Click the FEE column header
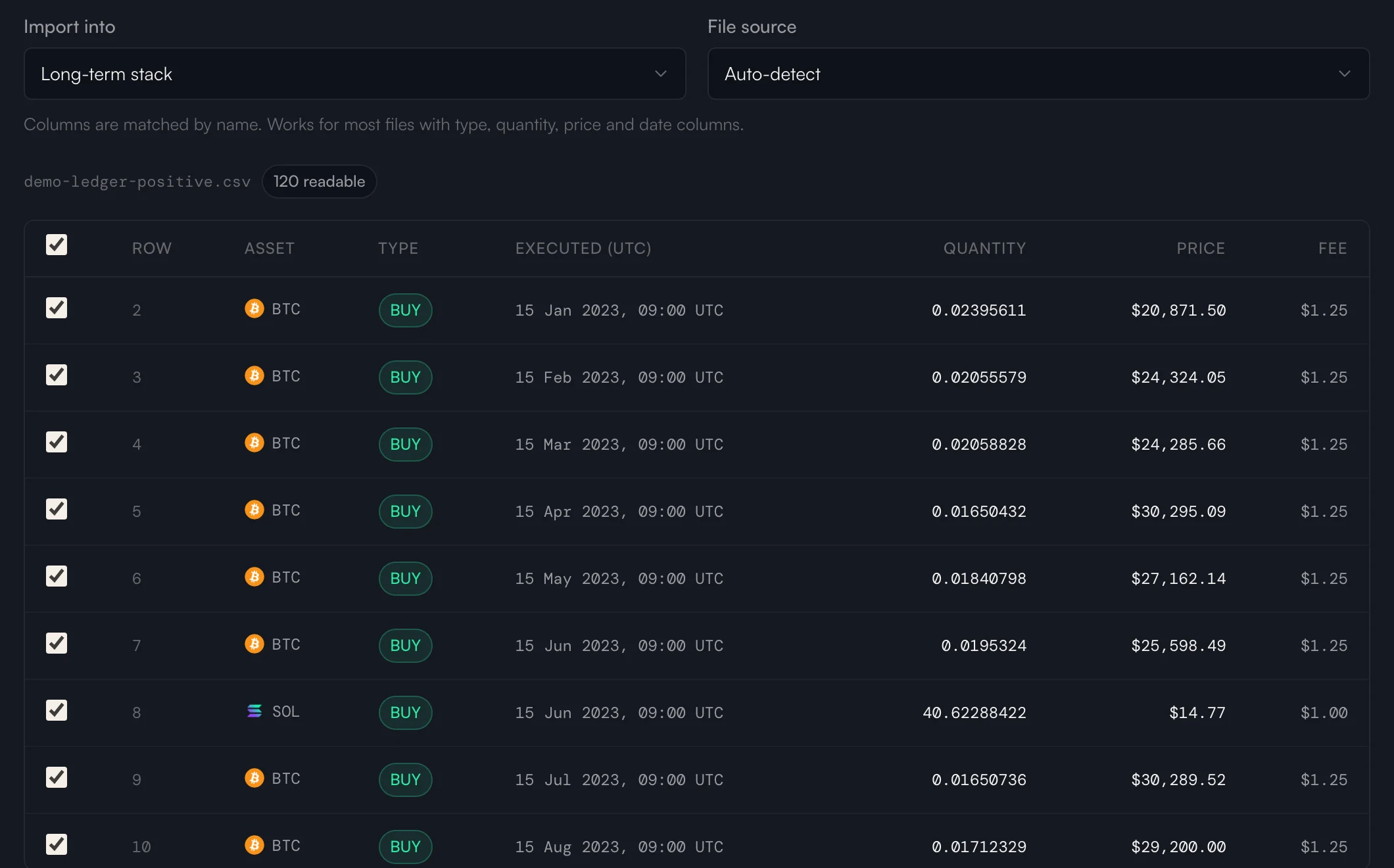The height and width of the screenshot is (868, 1394). (x=1332, y=249)
